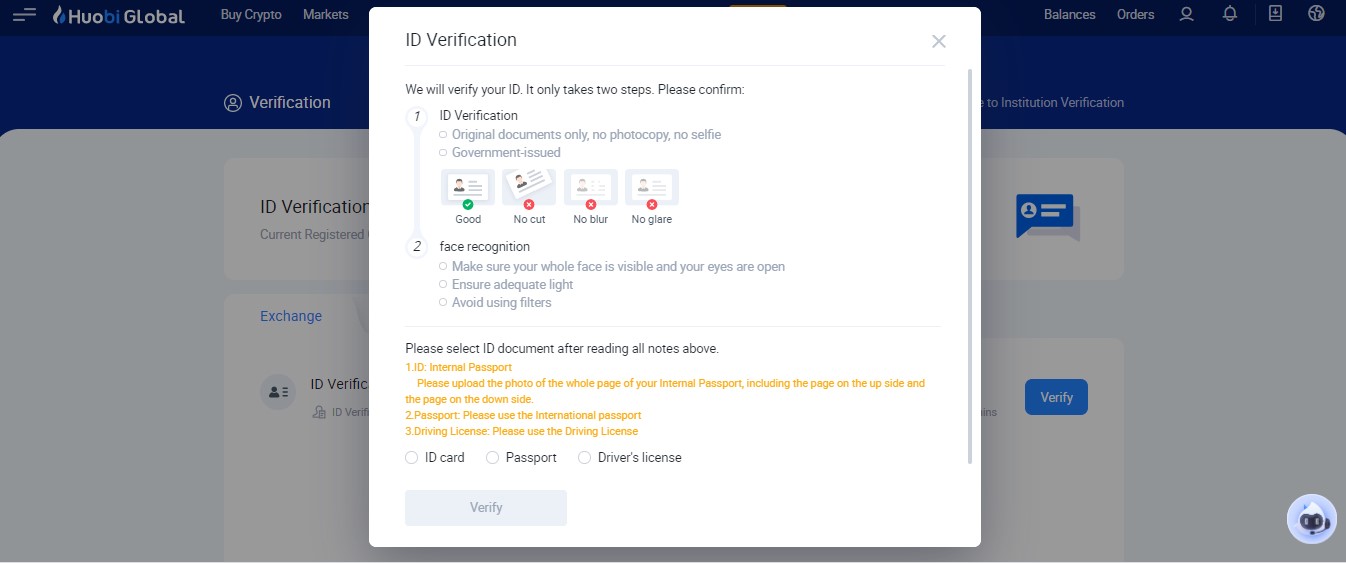Click the 'No glare' example image
Viewport: 1346px width, 563px height.
click(x=652, y=188)
